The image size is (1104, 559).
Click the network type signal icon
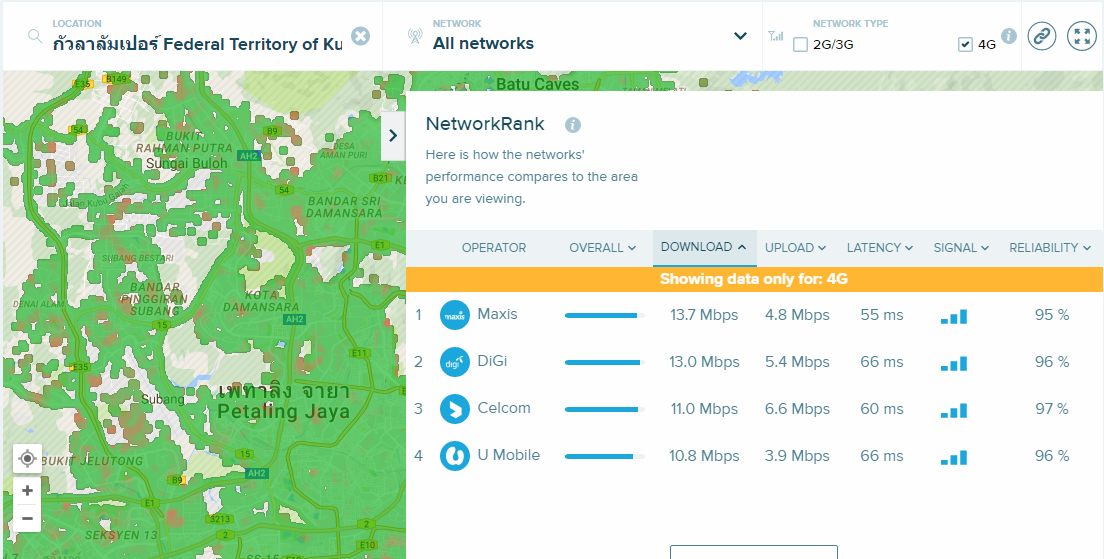[x=775, y=36]
